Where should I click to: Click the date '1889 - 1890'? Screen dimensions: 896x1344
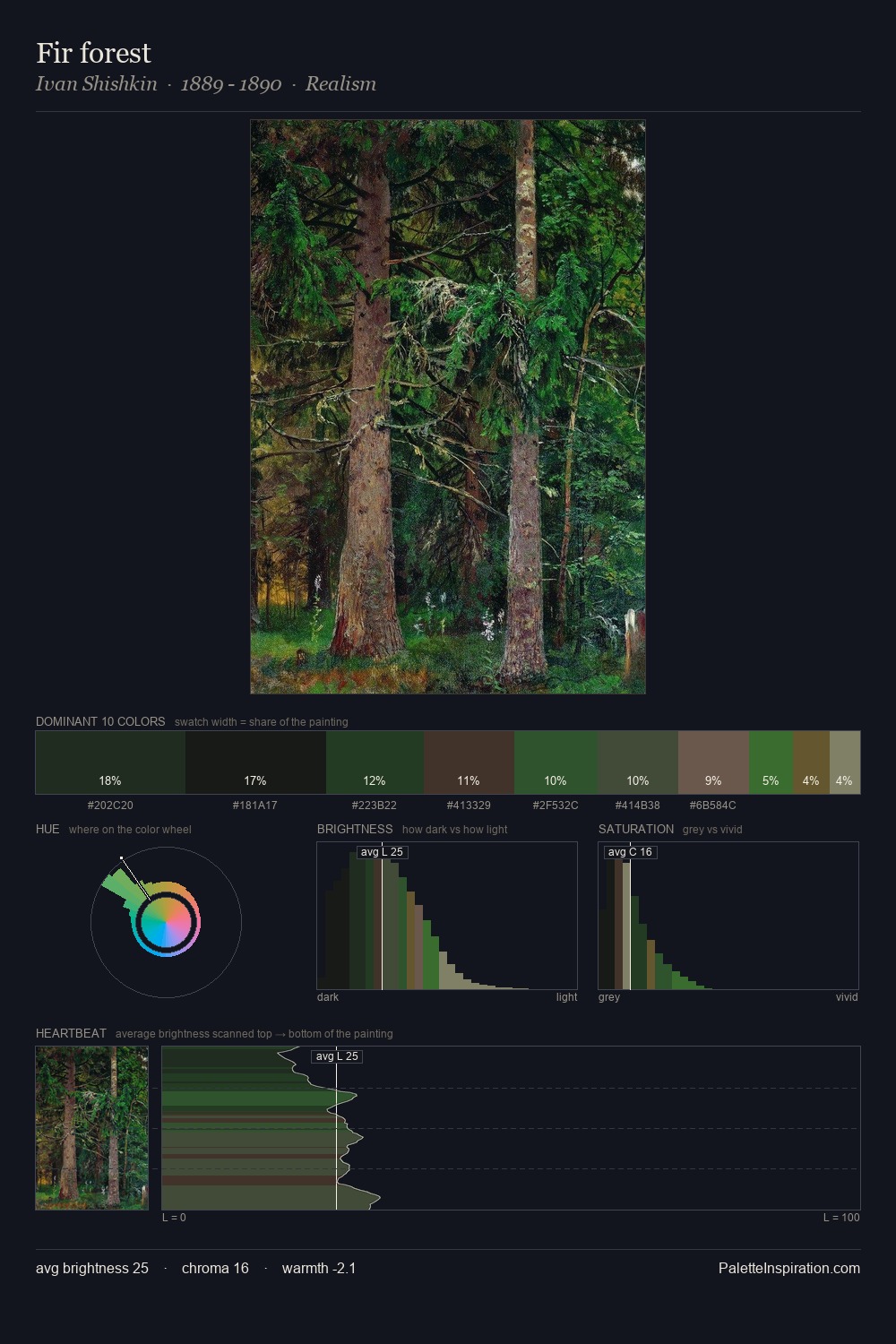pos(231,83)
